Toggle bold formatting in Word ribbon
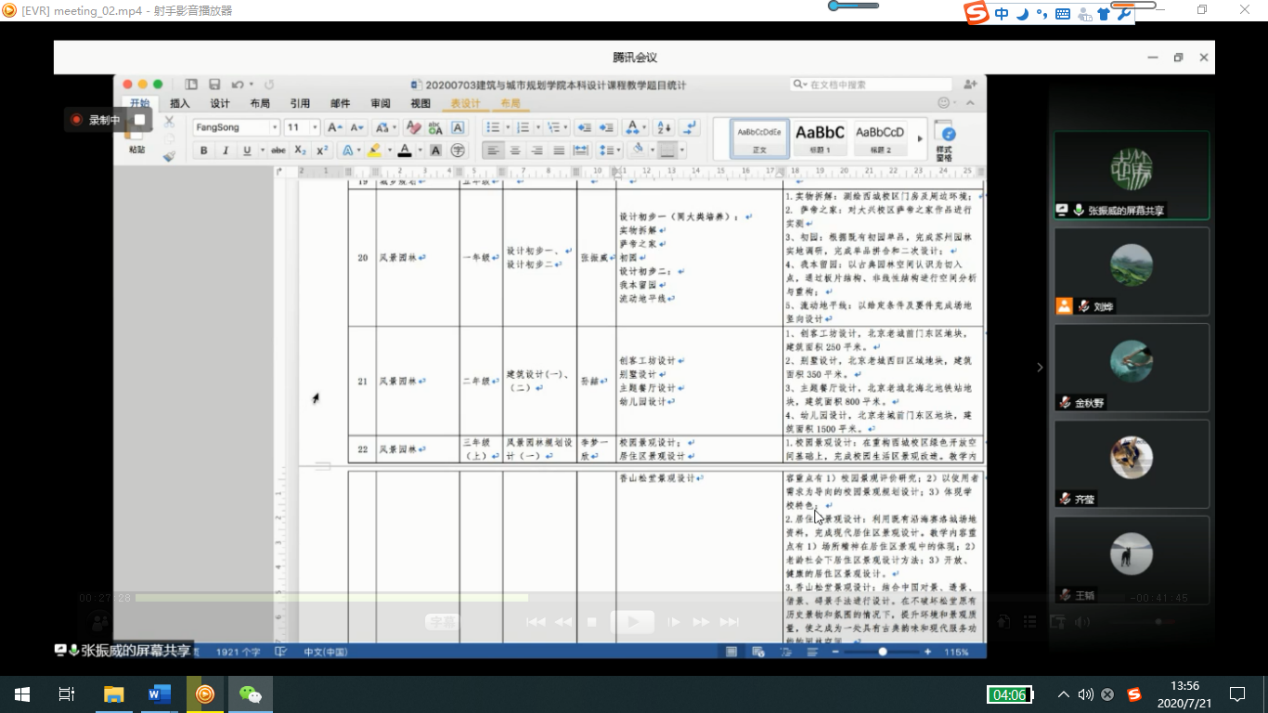 pyautogui.click(x=204, y=151)
